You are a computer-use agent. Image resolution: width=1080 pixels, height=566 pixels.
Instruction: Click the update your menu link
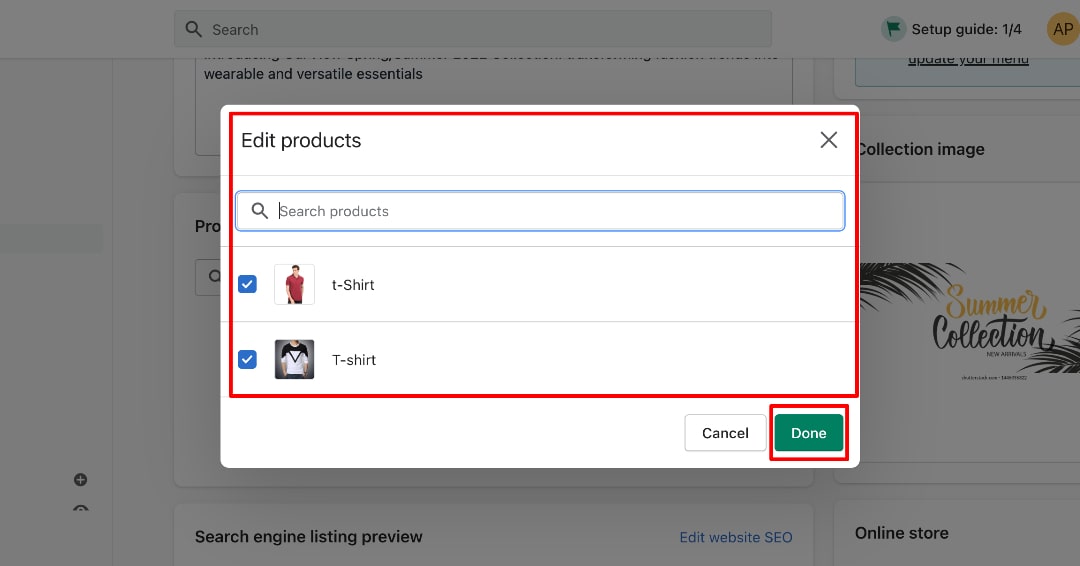pyautogui.click(x=968, y=59)
